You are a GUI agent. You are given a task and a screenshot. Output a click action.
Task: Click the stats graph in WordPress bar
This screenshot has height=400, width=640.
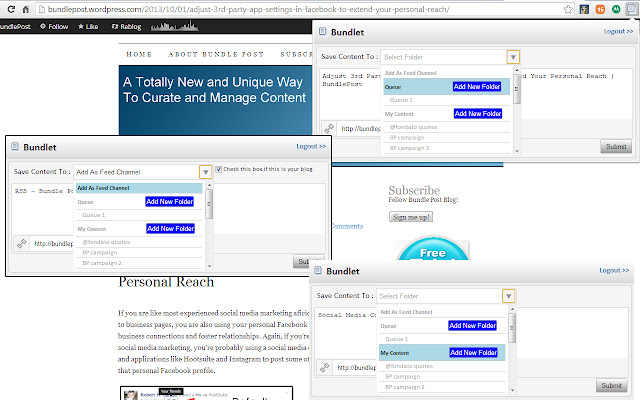tap(175, 27)
